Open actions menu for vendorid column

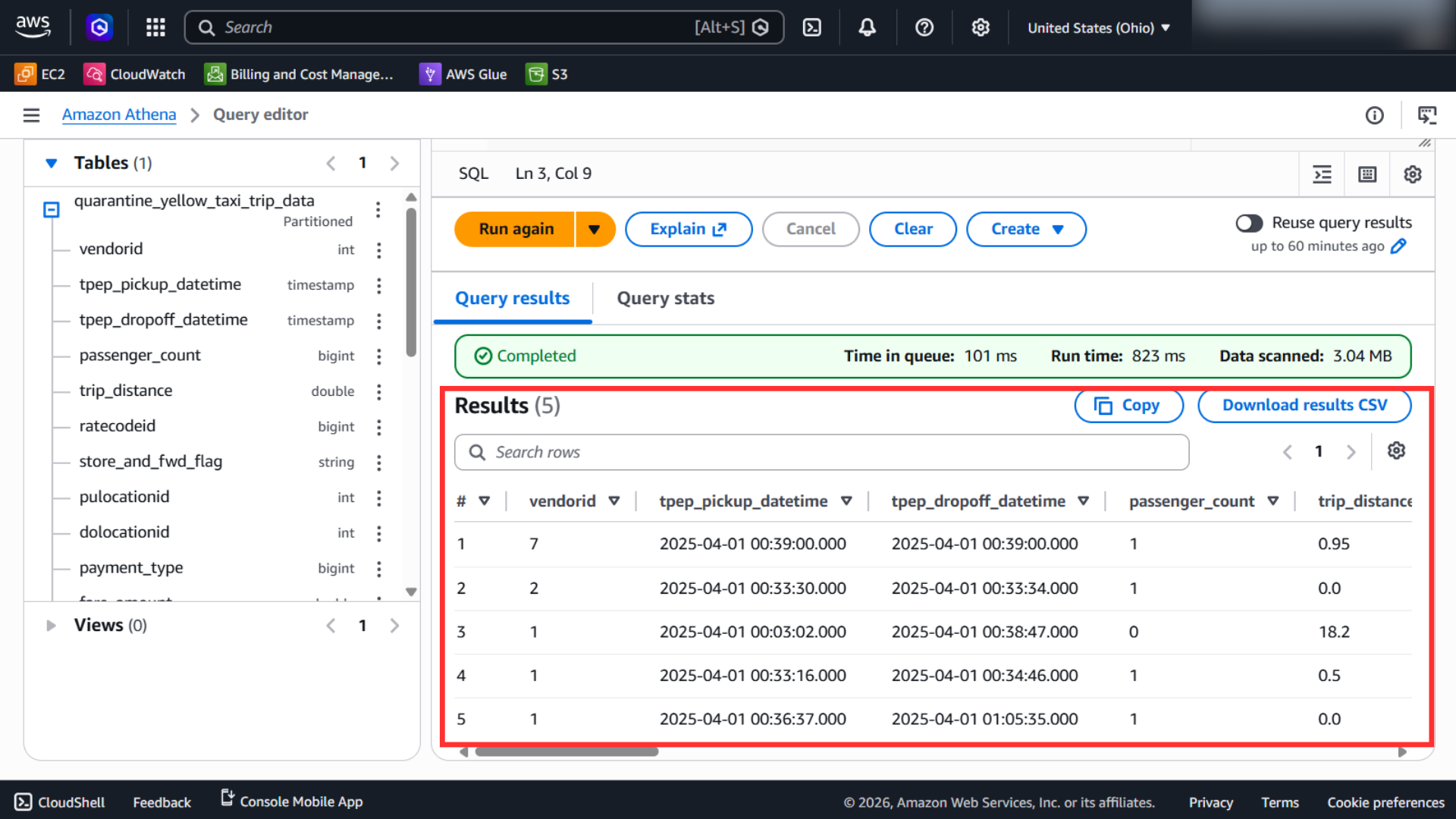[x=378, y=249]
